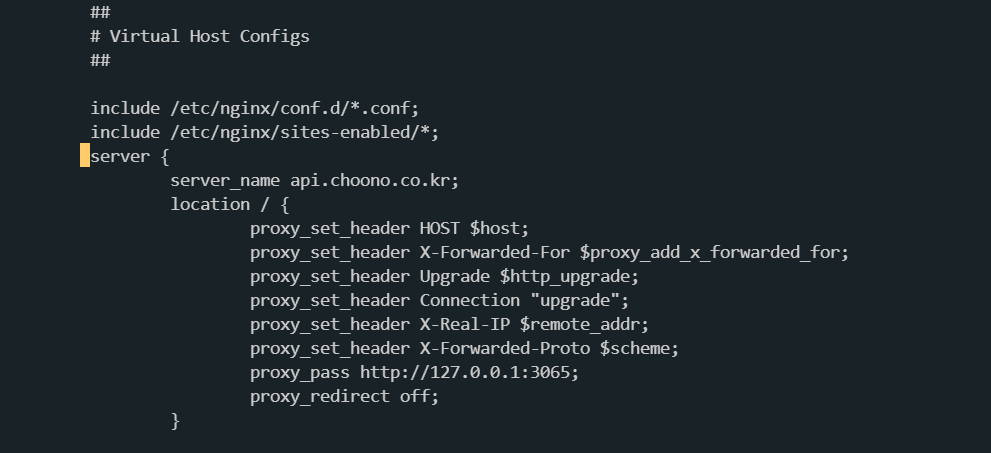Image resolution: width=991 pixels, height=453 pixels.
Task: Click the 'Virtual Host Configs' comment text
Action: click(209, 36)
